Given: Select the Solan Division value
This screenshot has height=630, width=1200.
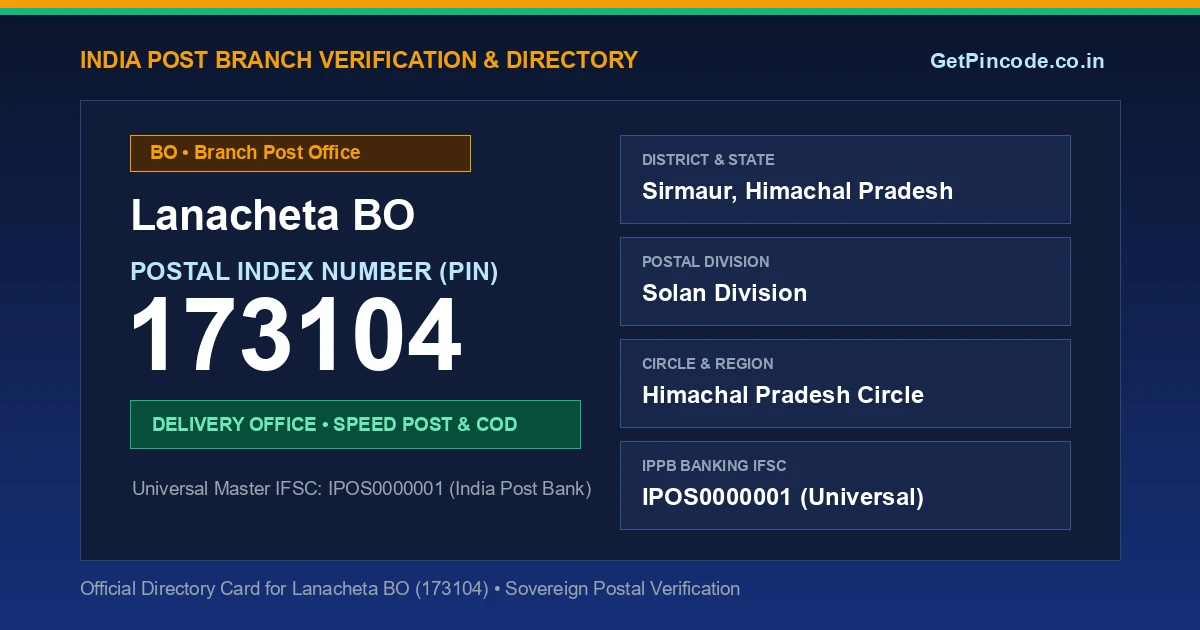Looking at the screenshot, I should [724, 293].
